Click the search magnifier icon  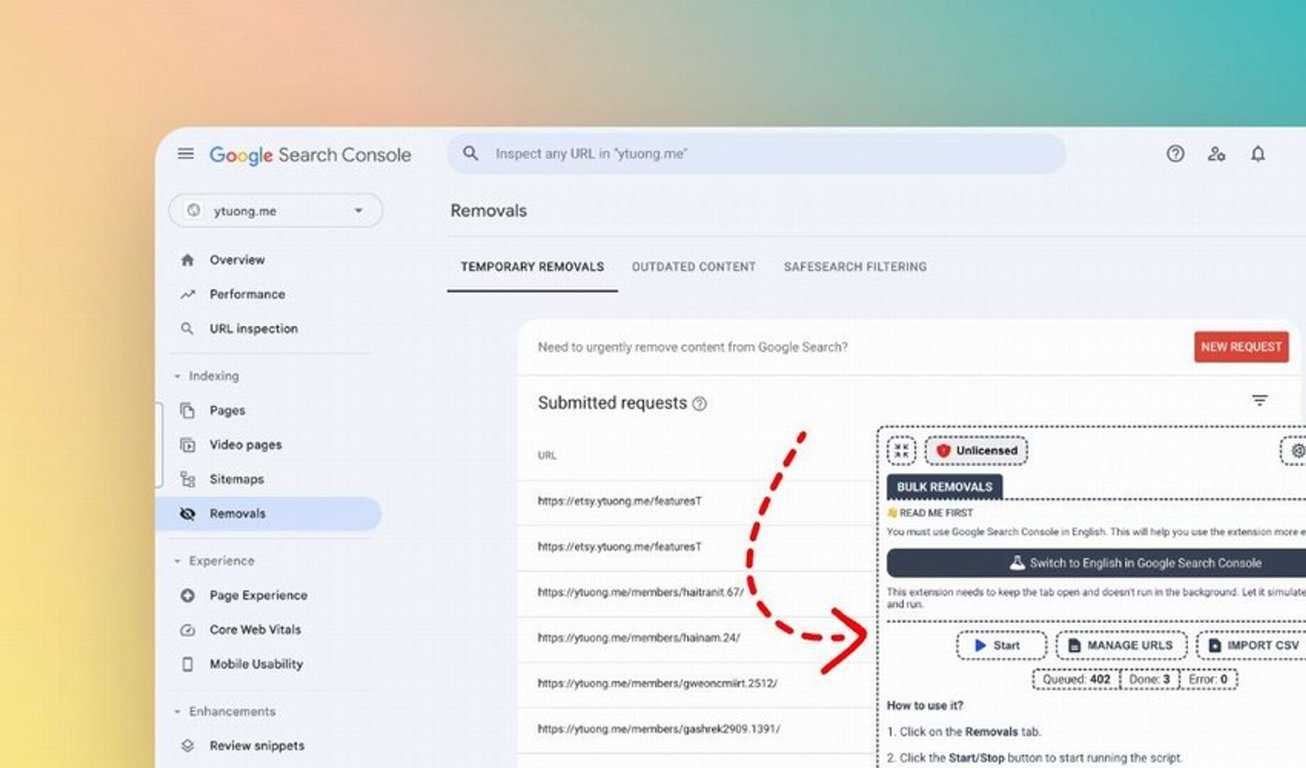[x=470, y=154]
